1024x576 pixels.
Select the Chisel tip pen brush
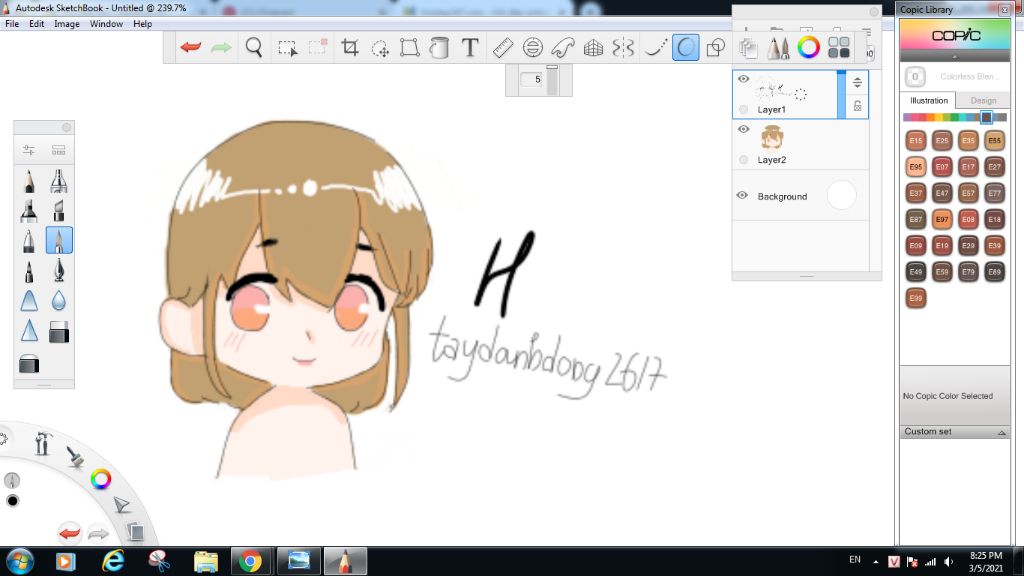click(59, 211)
